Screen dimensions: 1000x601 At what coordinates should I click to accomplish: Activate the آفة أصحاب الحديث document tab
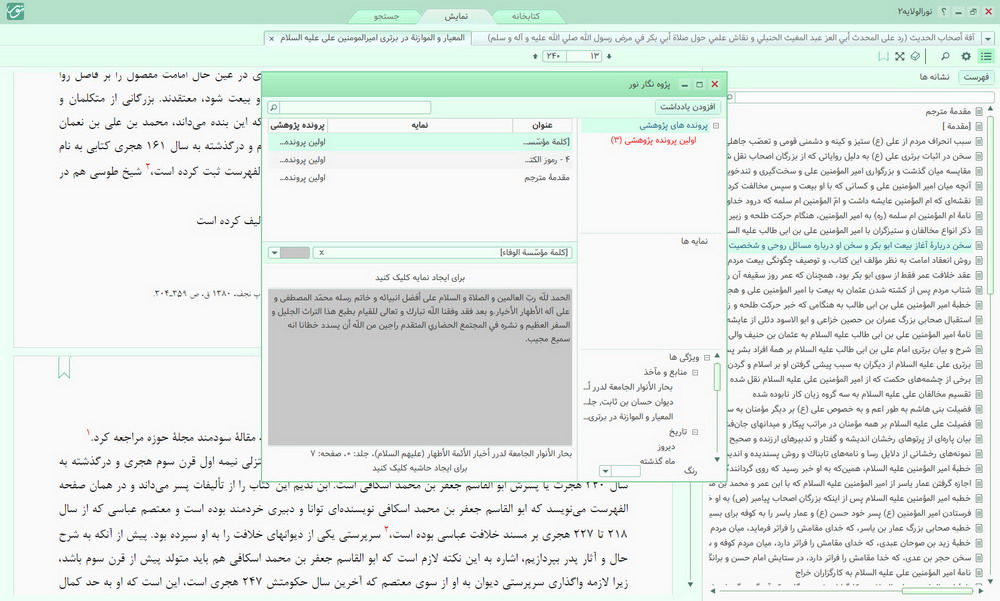730,38
